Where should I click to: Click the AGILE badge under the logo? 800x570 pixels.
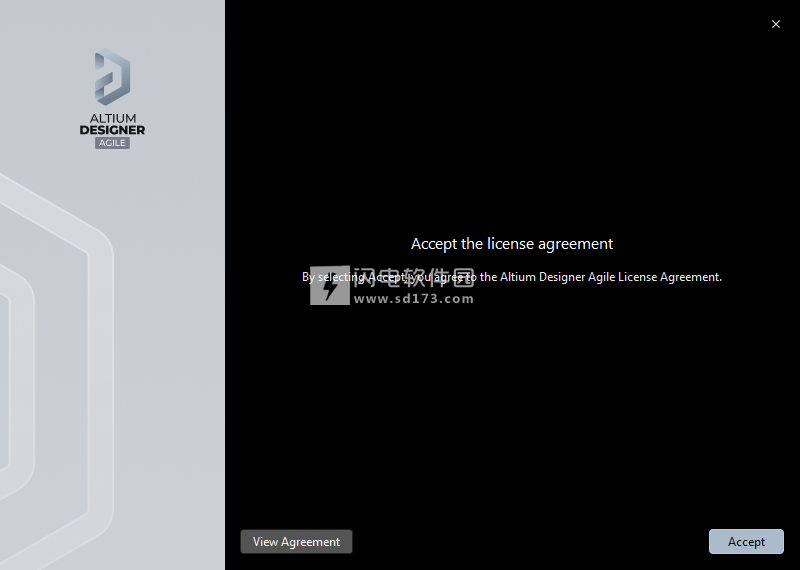tap(112, 143)
